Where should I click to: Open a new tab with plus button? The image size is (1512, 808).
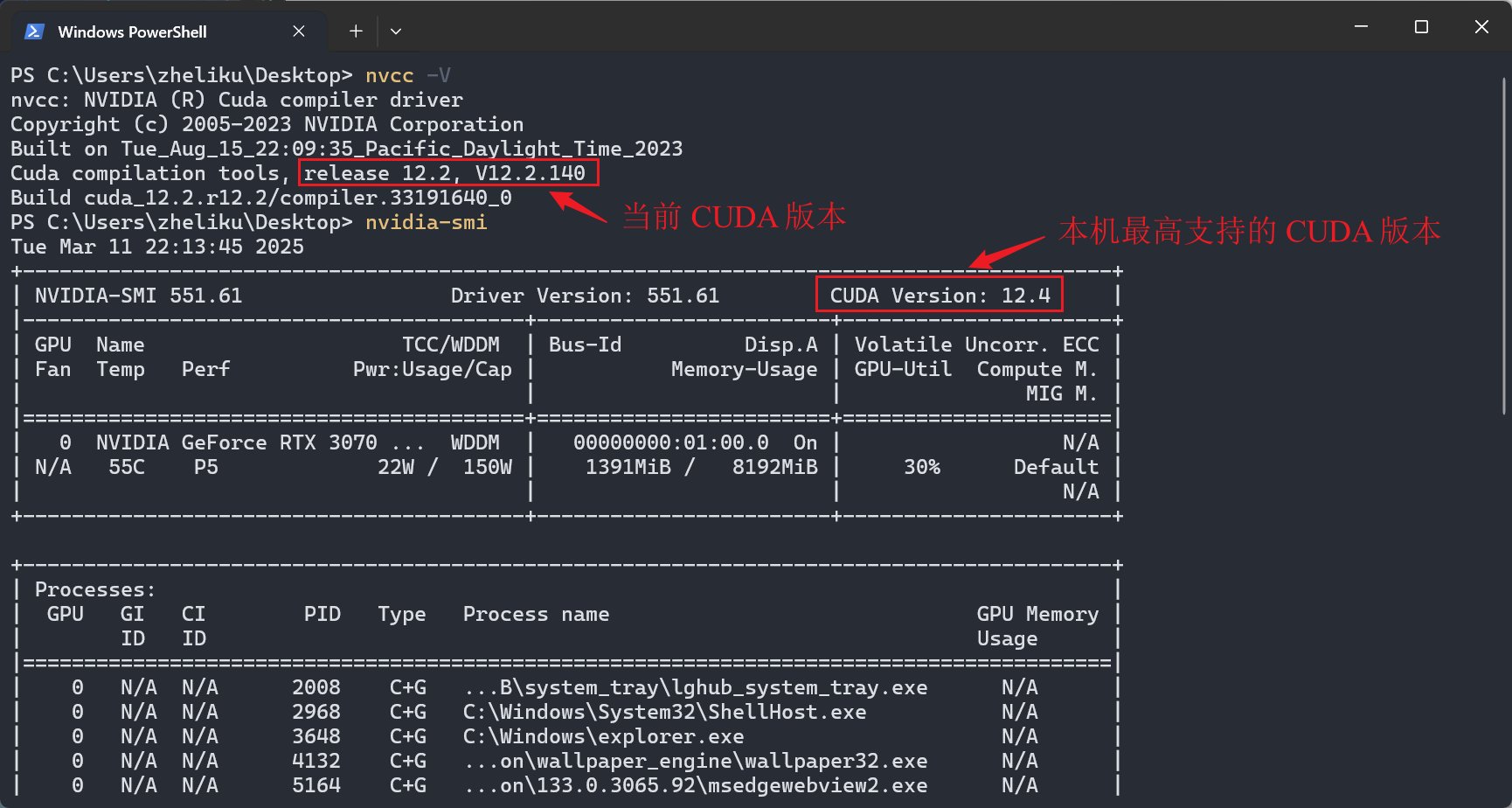coord(356,31)
